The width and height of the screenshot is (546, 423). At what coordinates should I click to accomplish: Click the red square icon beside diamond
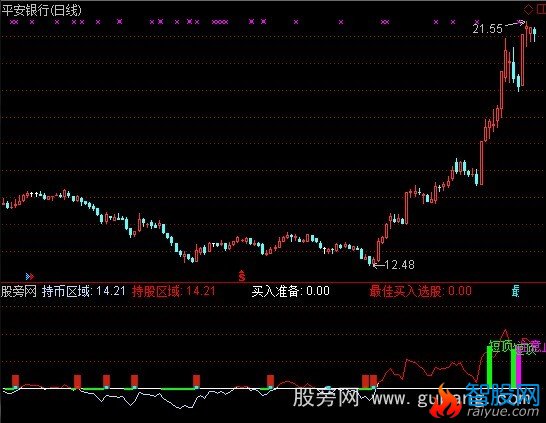541,9
